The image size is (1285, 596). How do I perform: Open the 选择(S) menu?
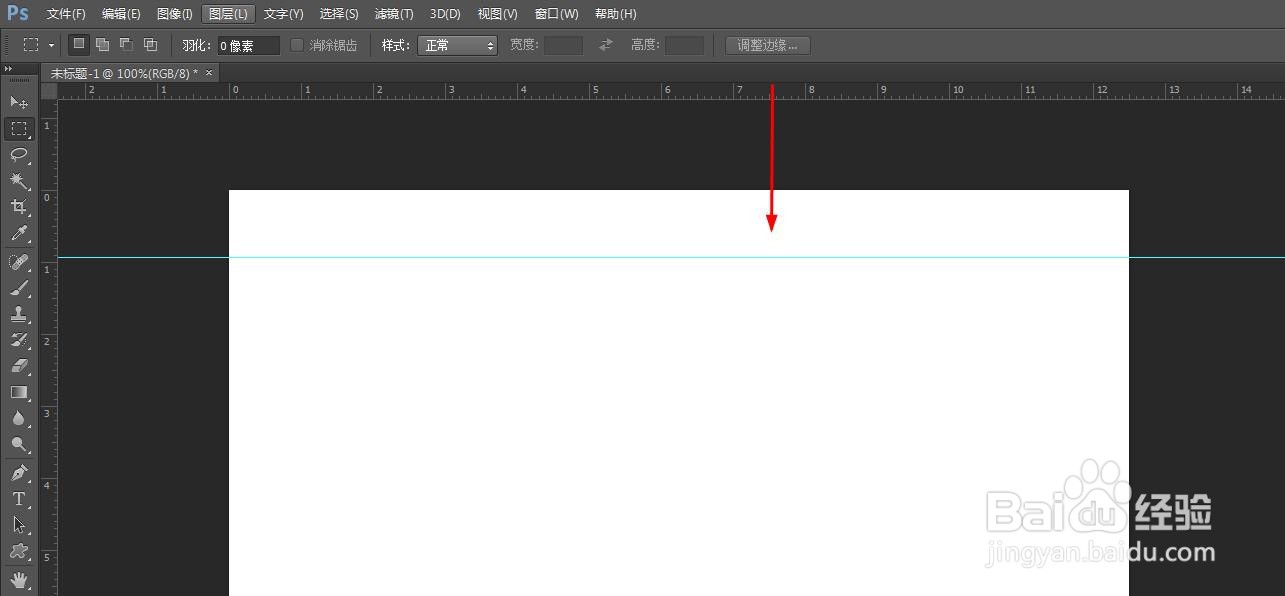tap(339, 14)
